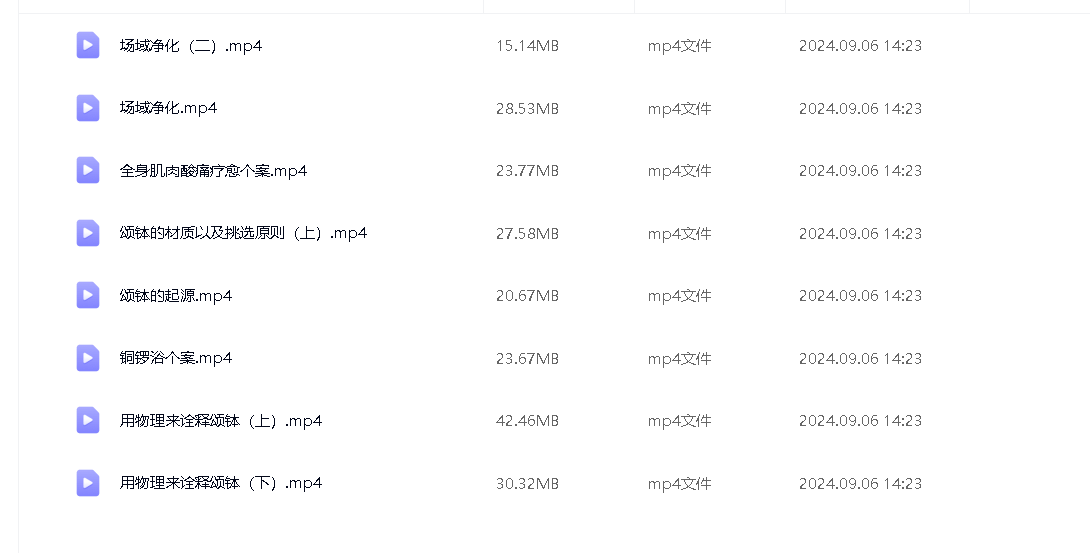
Task: Click the video icon for 全身肌肉酸痛疗愈个案.mp4
Action: [88, 170]
